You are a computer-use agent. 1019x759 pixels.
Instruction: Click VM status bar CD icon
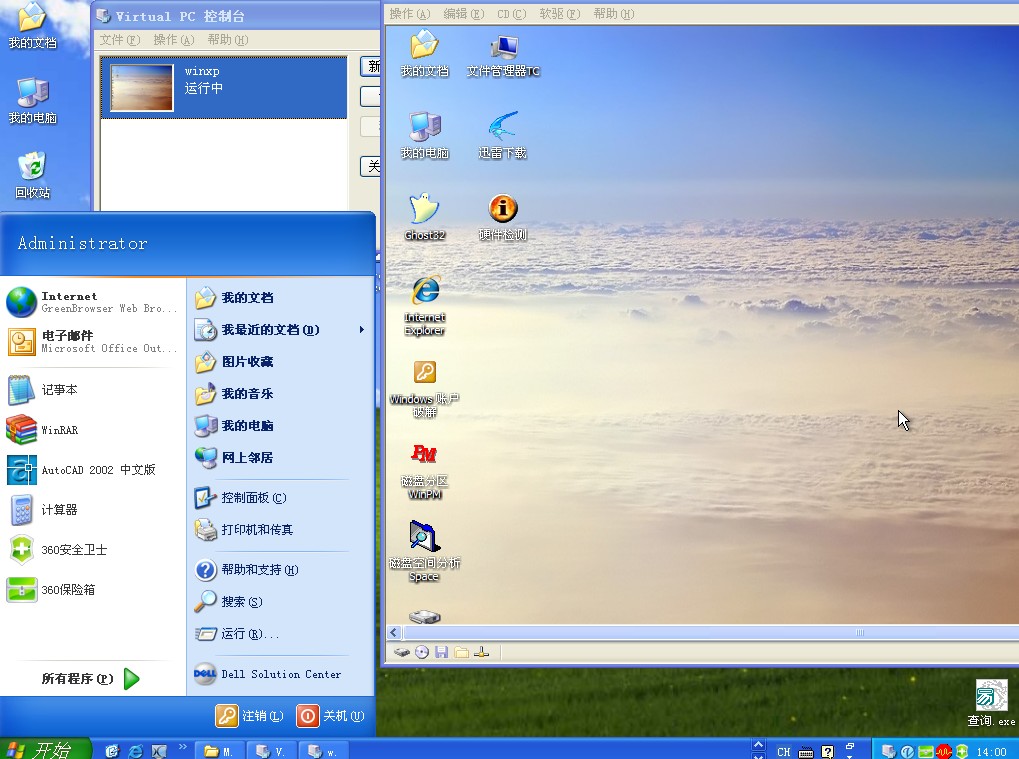tap(422, 652)
